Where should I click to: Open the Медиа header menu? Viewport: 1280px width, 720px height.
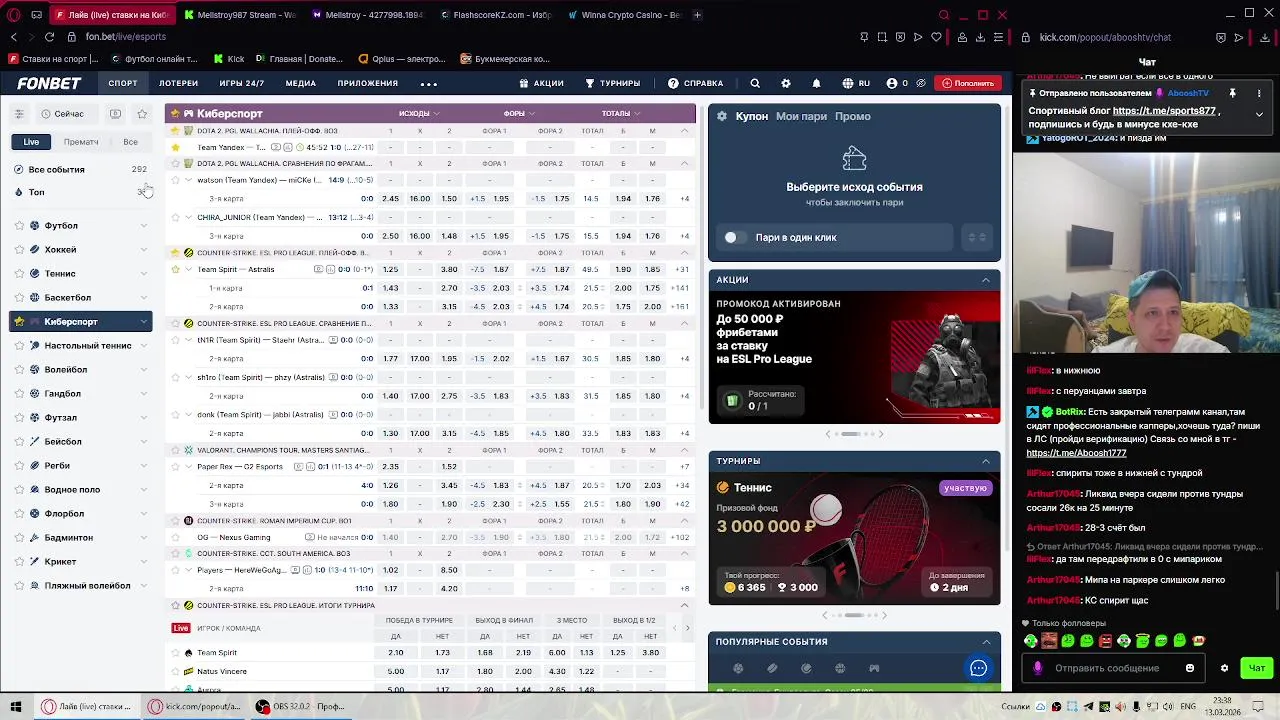click(300, 83)
